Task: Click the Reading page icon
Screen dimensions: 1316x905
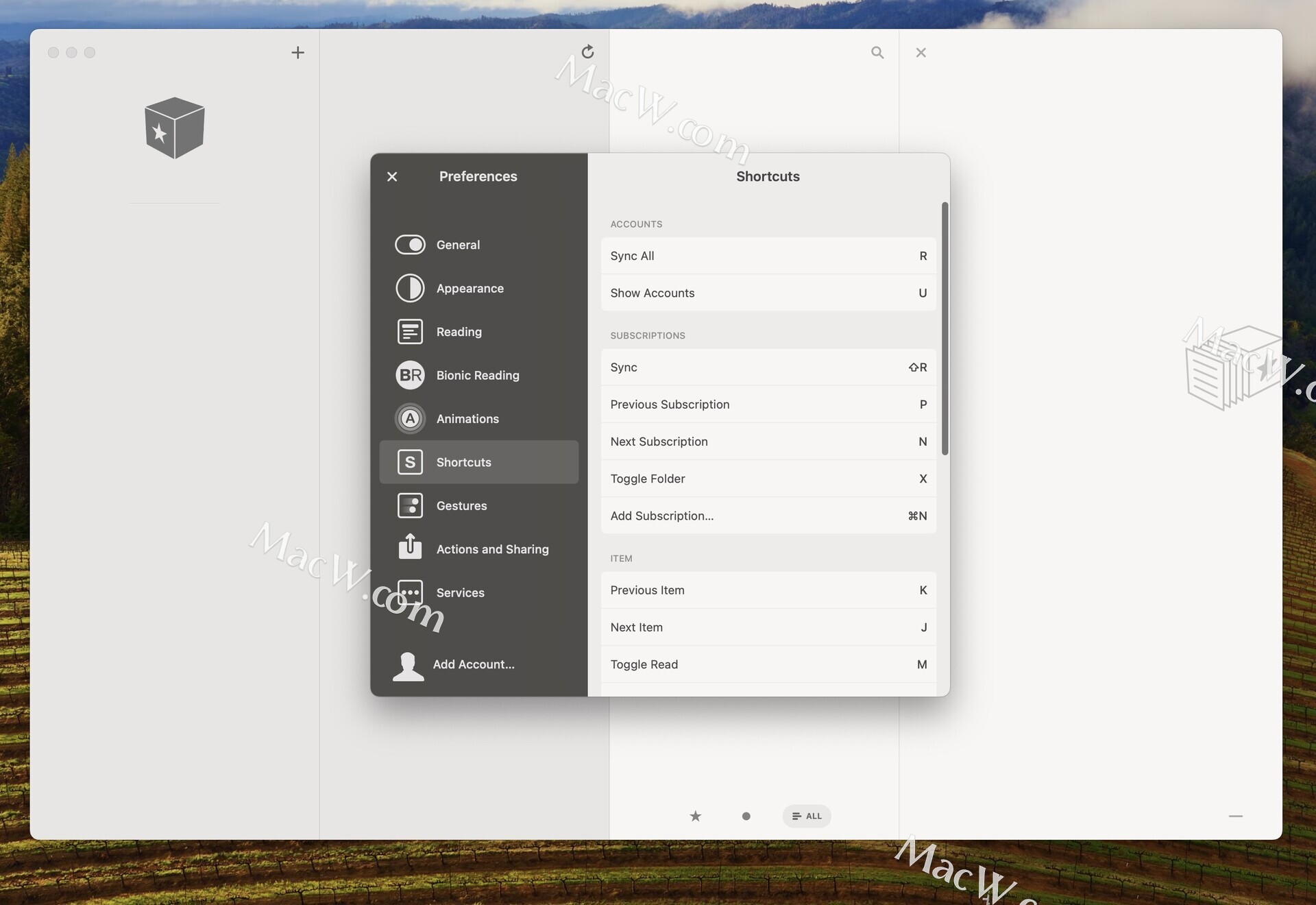Action: (x=410, y=331)
